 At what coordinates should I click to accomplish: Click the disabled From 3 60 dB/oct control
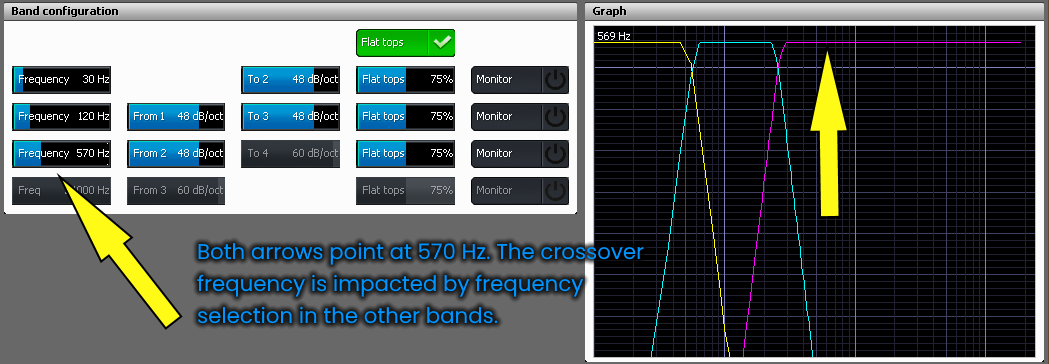click(176, 191)
